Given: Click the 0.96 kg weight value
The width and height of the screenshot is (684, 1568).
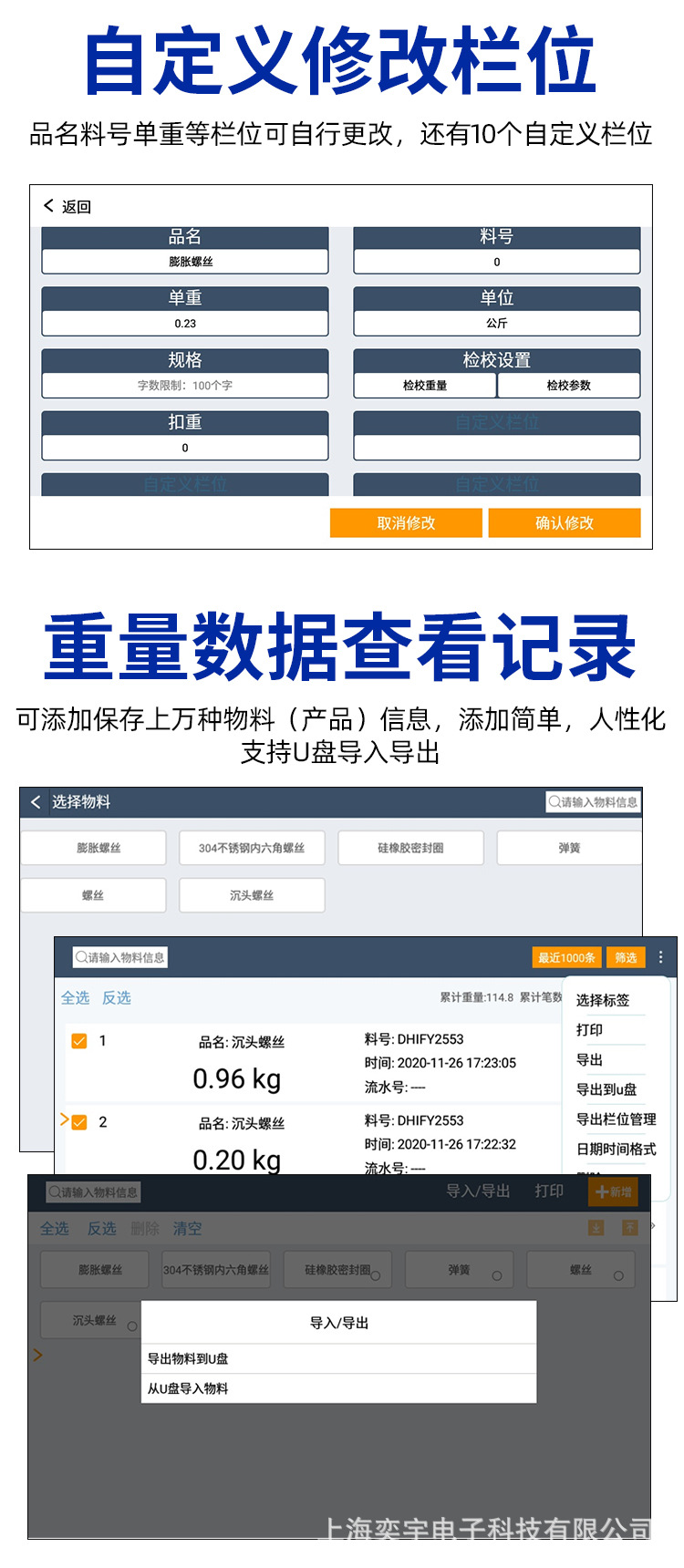Looking at the screenshot, I should 237,1079.
